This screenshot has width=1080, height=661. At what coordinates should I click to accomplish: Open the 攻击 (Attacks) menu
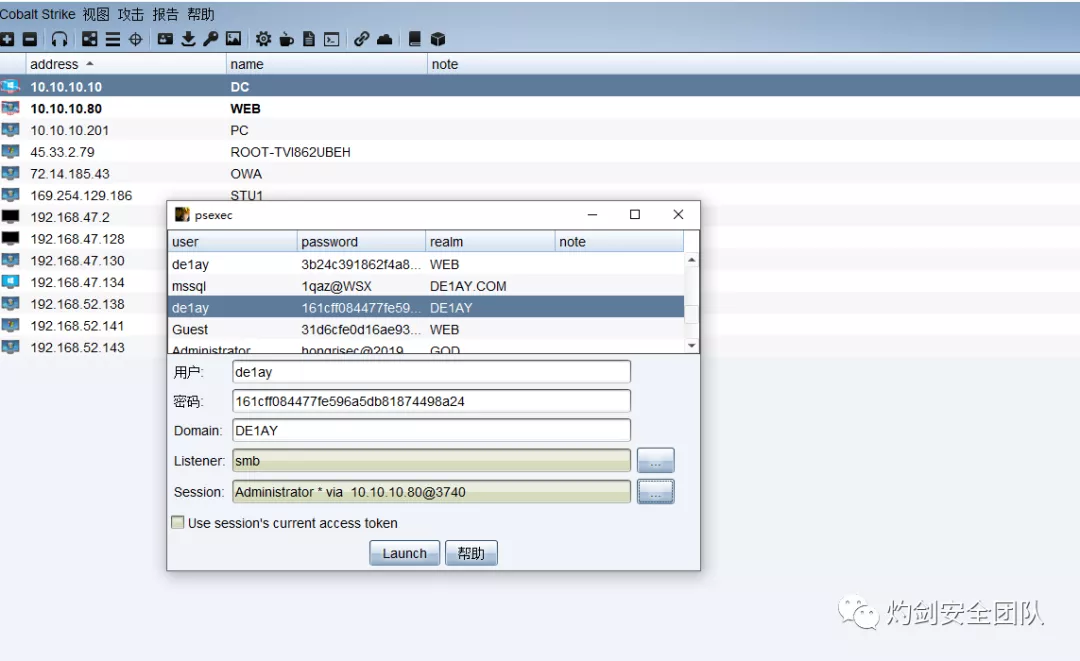click(130, 14)
